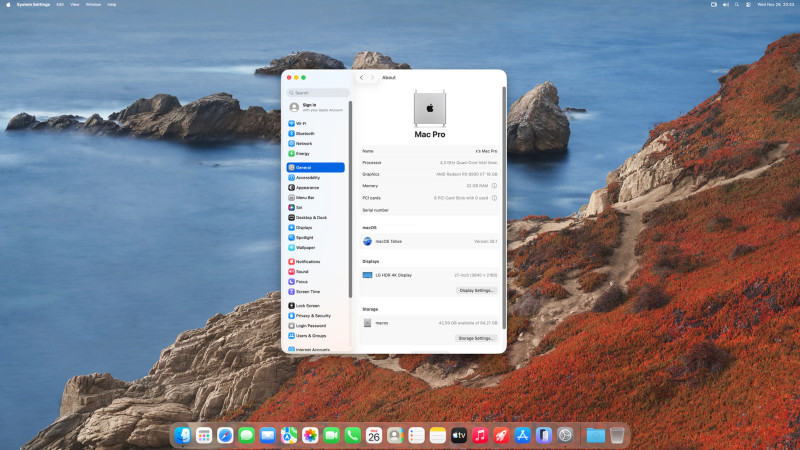The image size is (800, 450).
Task: Open Maps from the Dock
Action: tap(289, 435)
